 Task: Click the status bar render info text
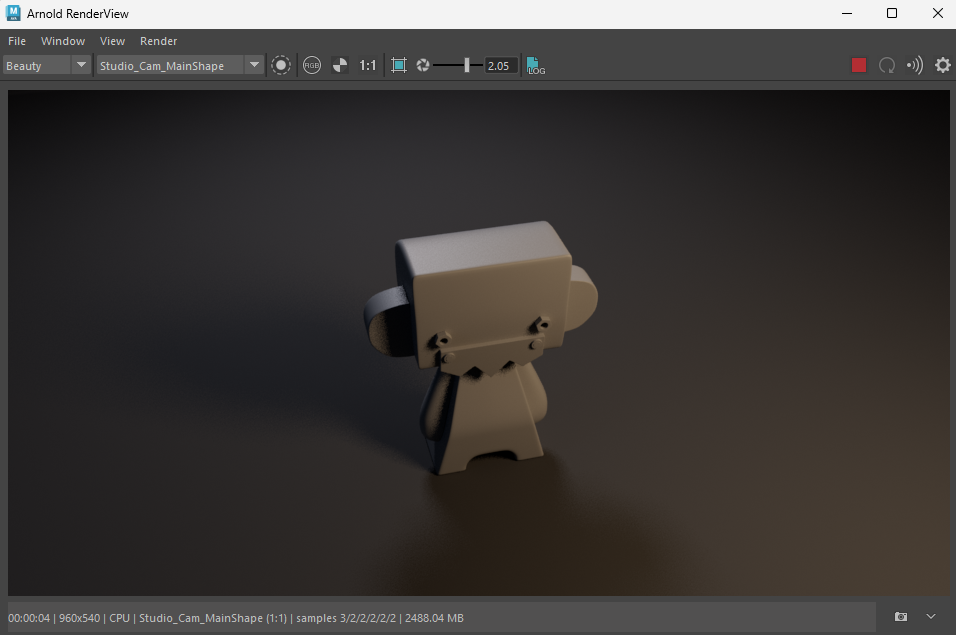click(x=236, y=618)
